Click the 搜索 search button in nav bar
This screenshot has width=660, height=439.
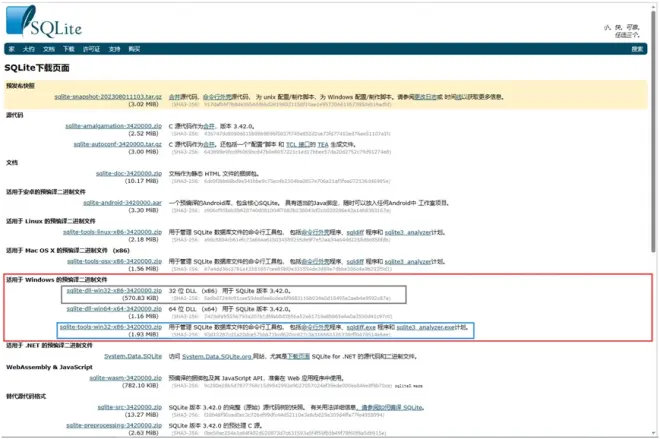[x=637, y=49]
